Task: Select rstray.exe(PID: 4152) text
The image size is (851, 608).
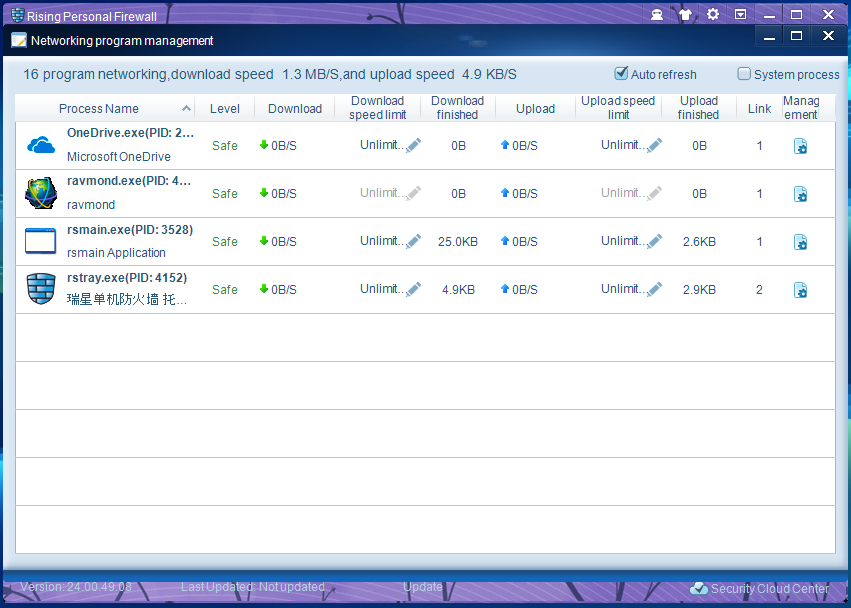Action: click(x=127, y=277)
